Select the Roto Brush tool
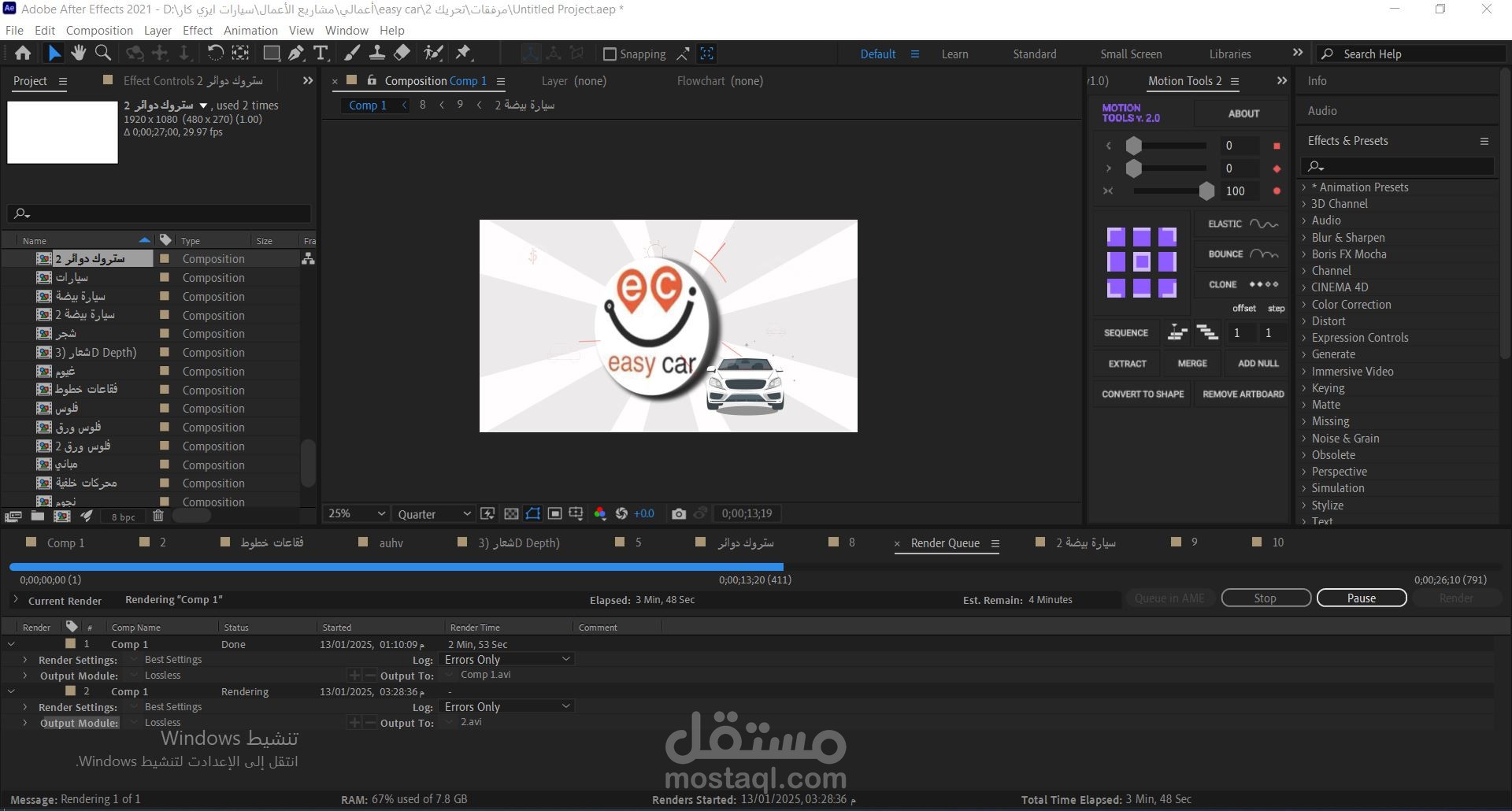Screen dimensions: 1512x811 433,54
